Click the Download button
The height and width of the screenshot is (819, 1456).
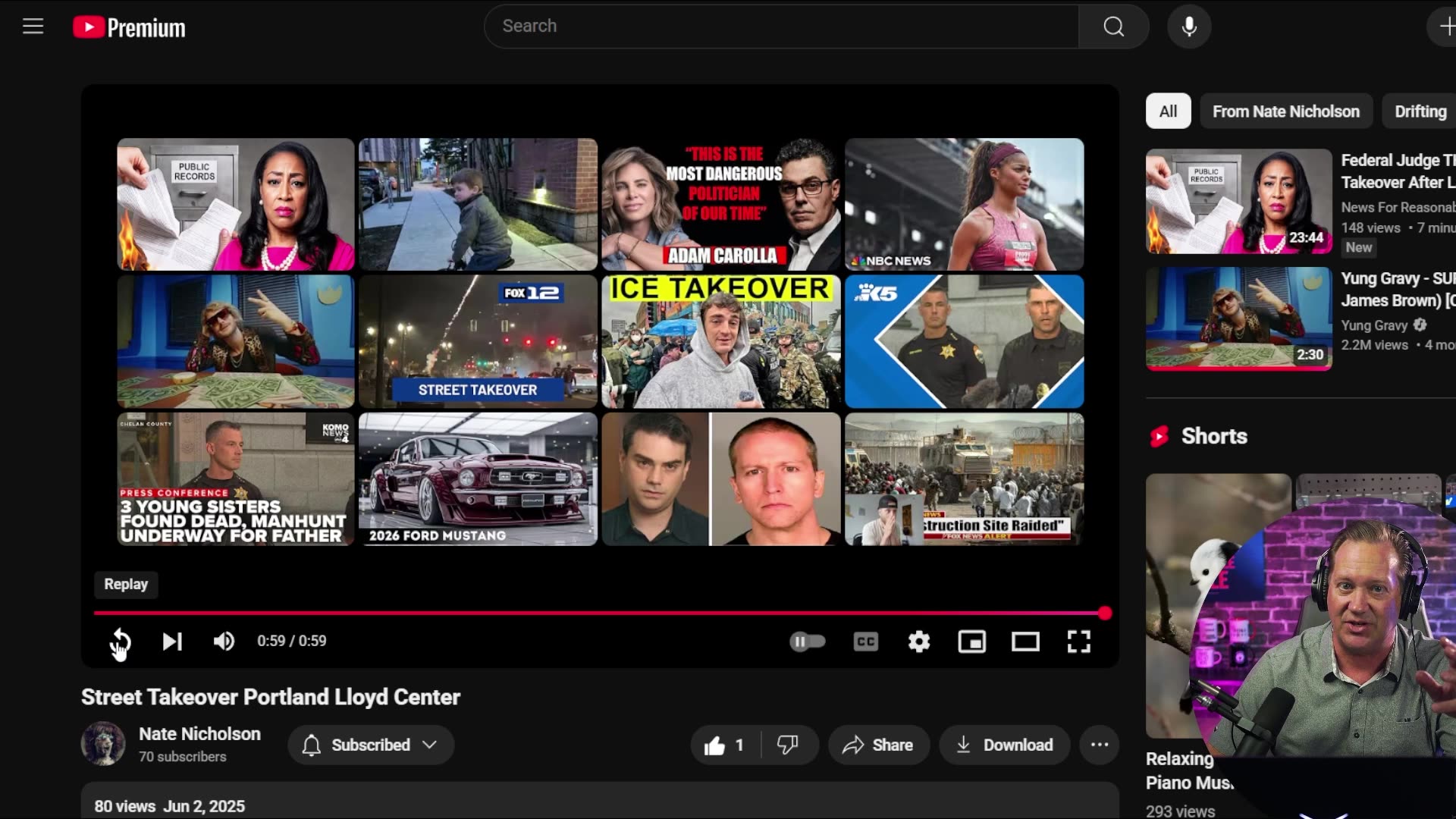[1004, 745]
